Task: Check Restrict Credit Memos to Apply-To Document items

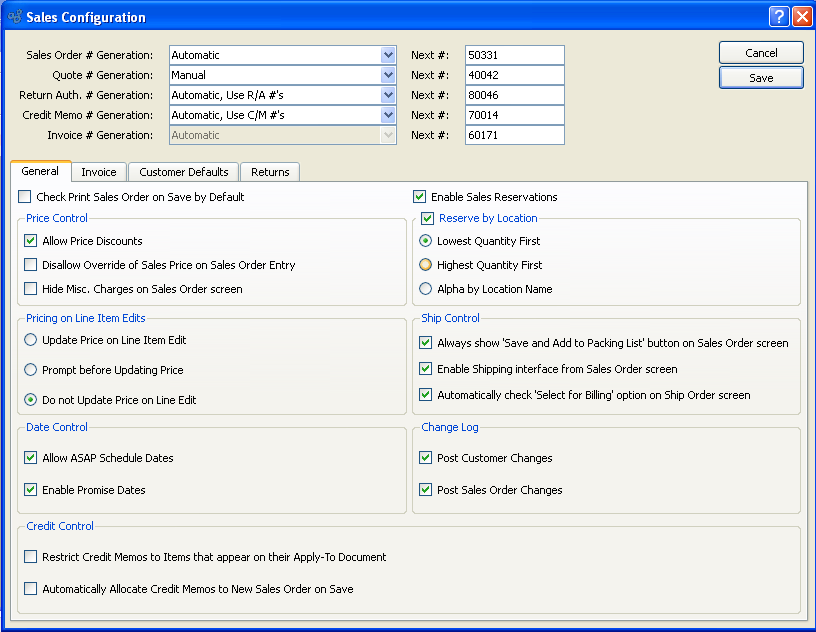Action: pos(31,557)
